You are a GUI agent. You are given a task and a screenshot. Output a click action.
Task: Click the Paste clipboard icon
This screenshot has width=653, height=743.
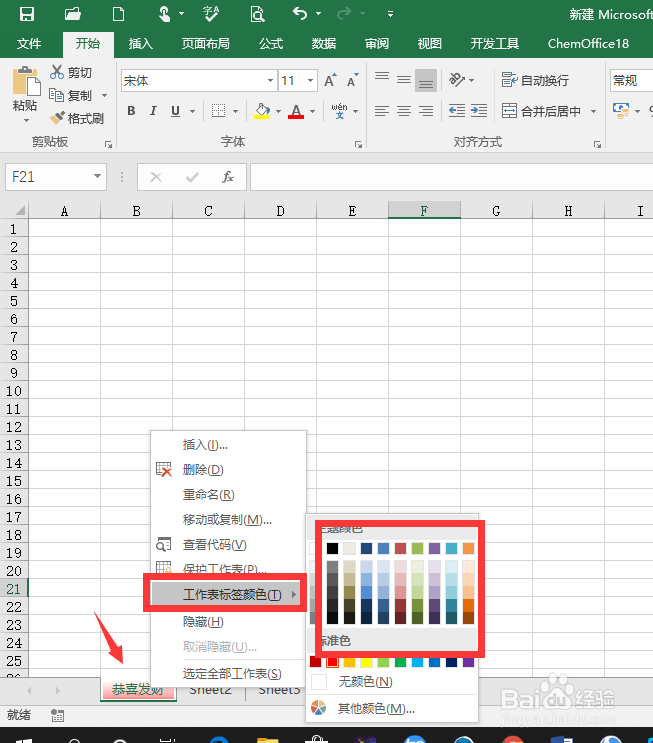[26, 82]
